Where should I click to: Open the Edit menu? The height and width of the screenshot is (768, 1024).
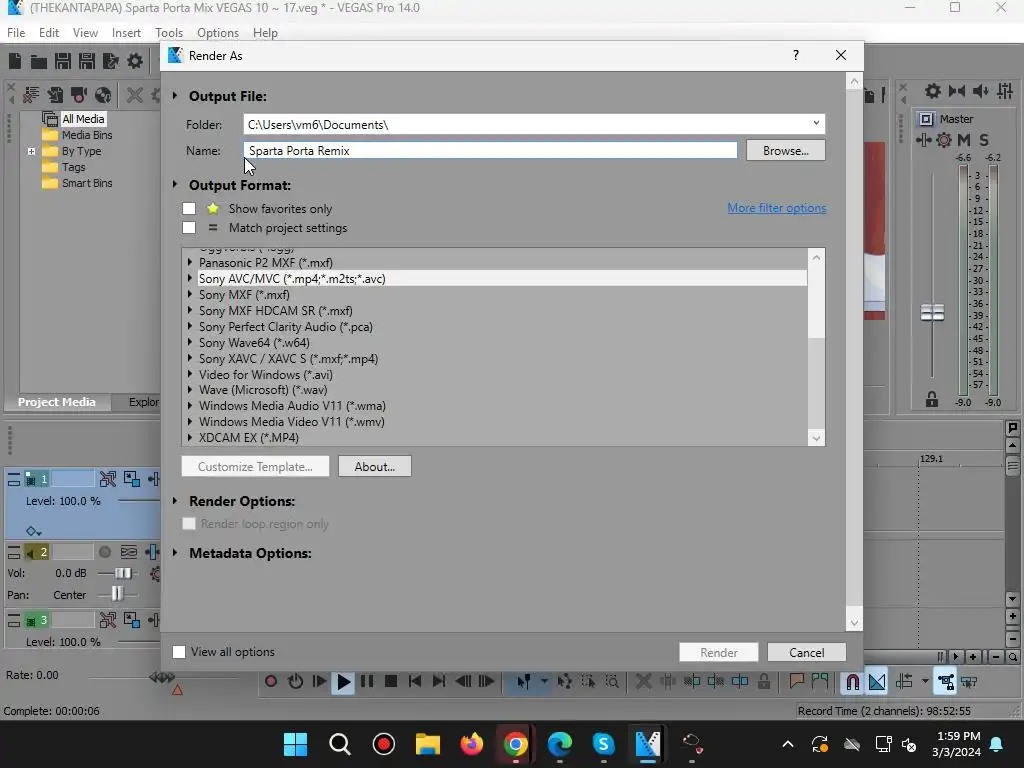click(x=48, y=33)
